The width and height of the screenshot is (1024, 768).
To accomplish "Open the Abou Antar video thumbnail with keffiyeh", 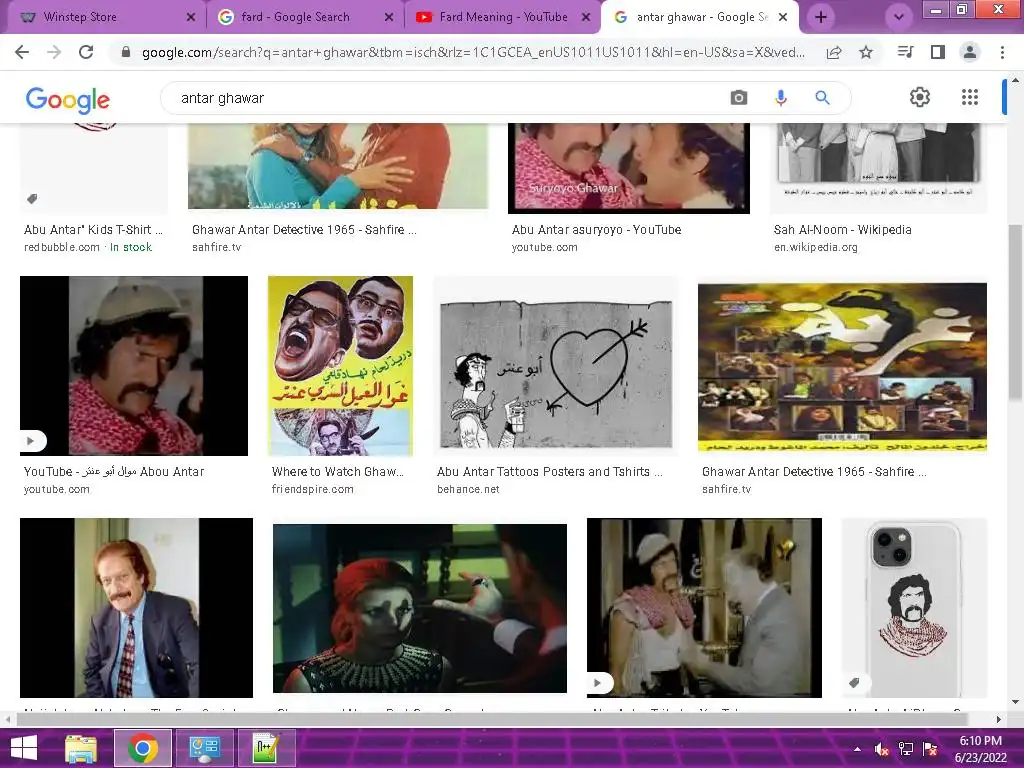I will [134, 366].
